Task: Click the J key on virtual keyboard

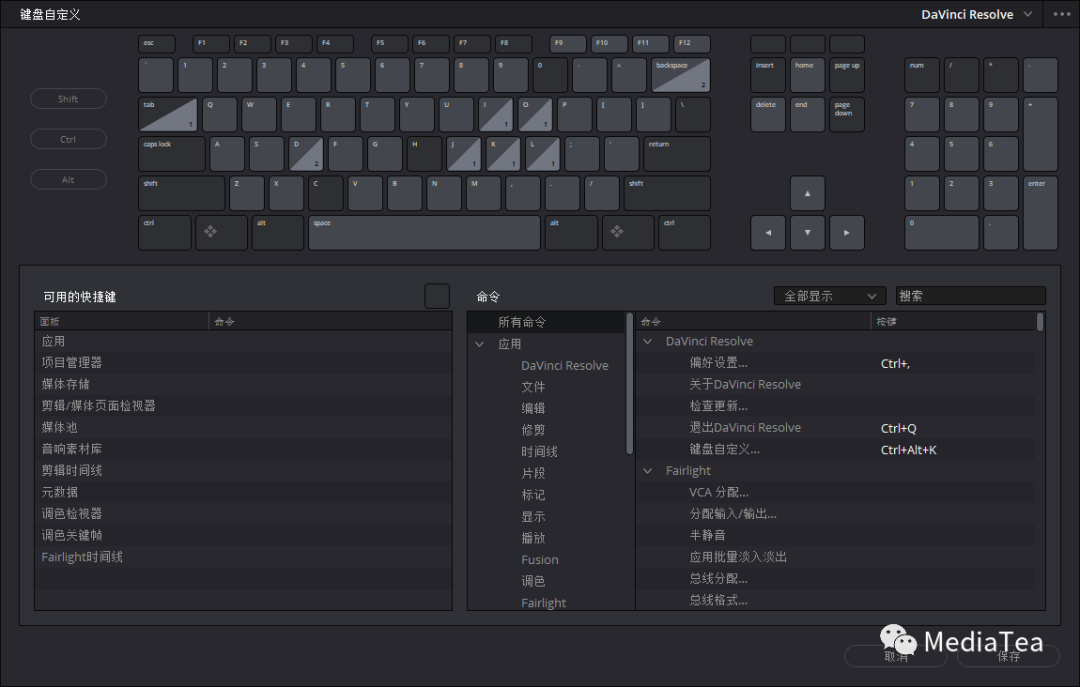Action: (x=464, y=154)
